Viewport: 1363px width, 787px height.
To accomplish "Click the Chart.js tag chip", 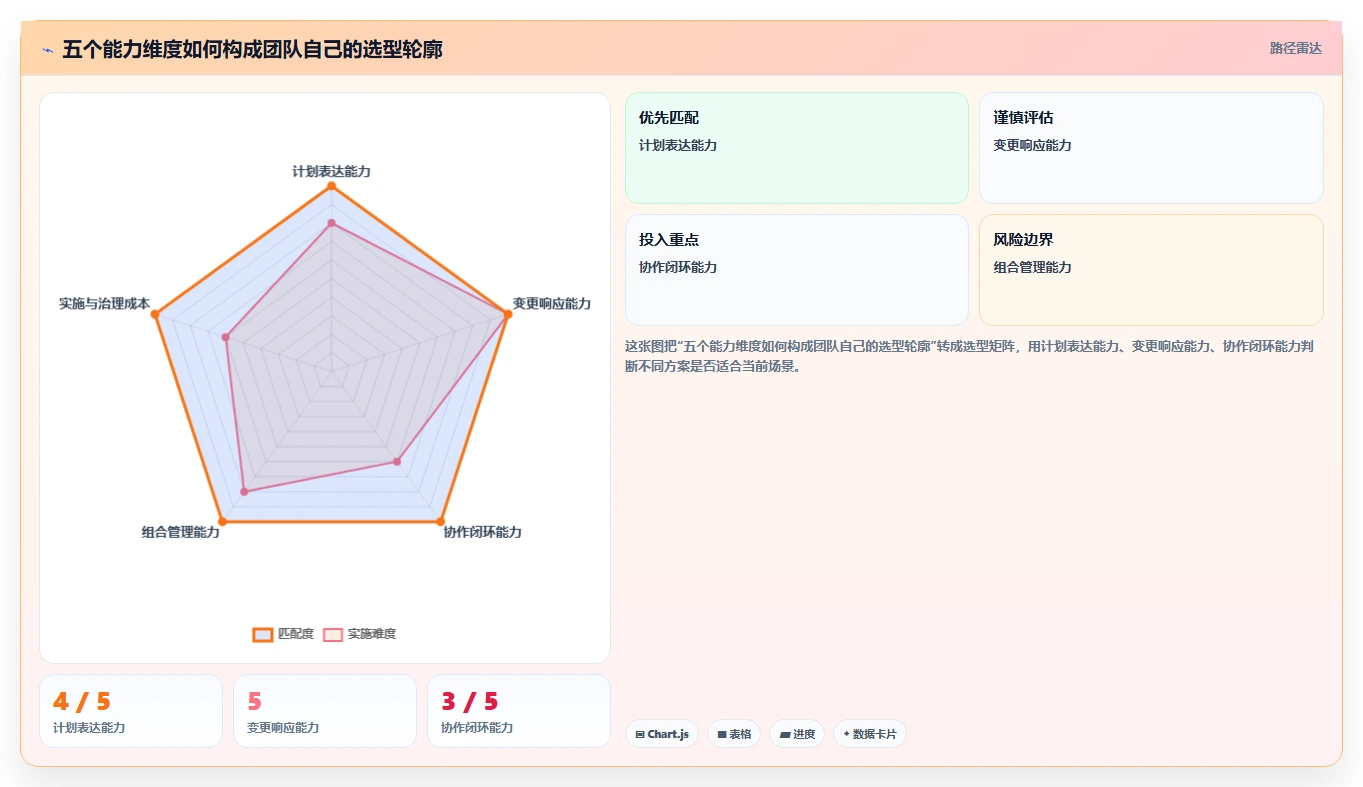I will pyautogui.click(x=662, y=734).
